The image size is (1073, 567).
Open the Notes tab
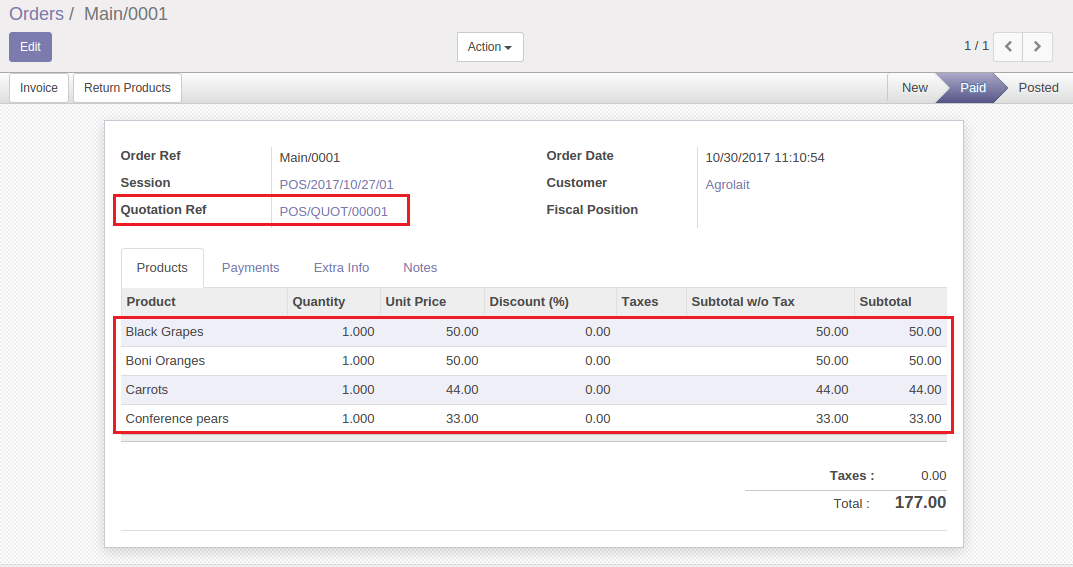click(420, 268)
